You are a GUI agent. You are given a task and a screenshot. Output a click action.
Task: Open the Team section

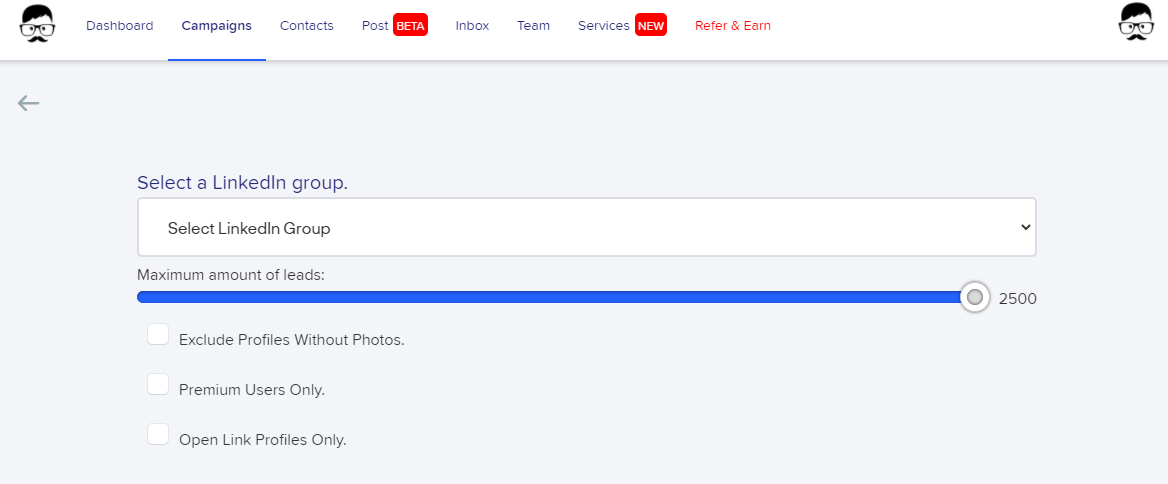(x=533, y=25)
